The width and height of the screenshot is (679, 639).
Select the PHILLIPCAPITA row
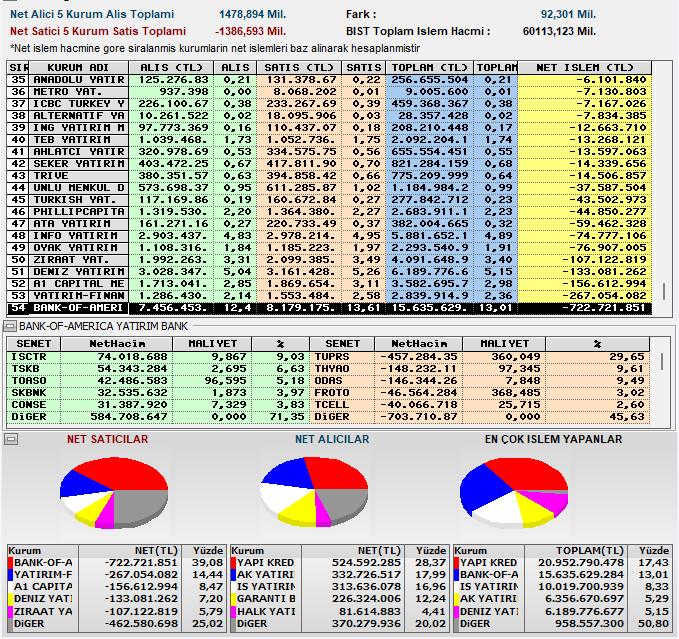click(329, 212)
